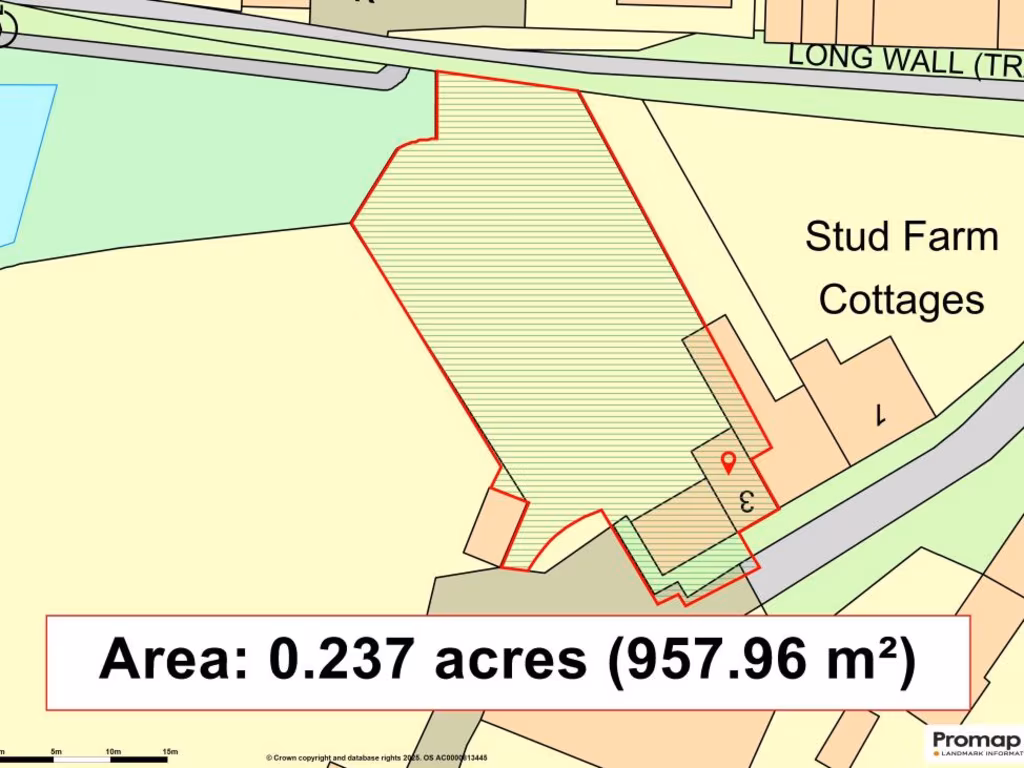This screenshot has height=768, width=1024.
Task: Click the building numbered 3
Action: click(x=746, y=500)
